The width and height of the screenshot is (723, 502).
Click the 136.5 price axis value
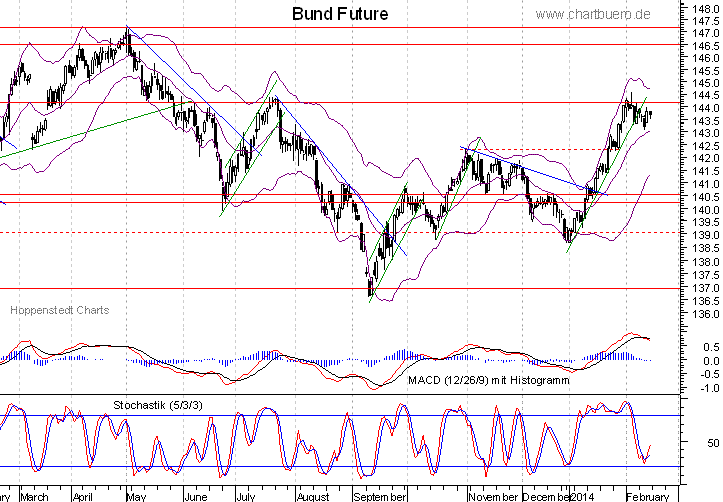(706, 301)
